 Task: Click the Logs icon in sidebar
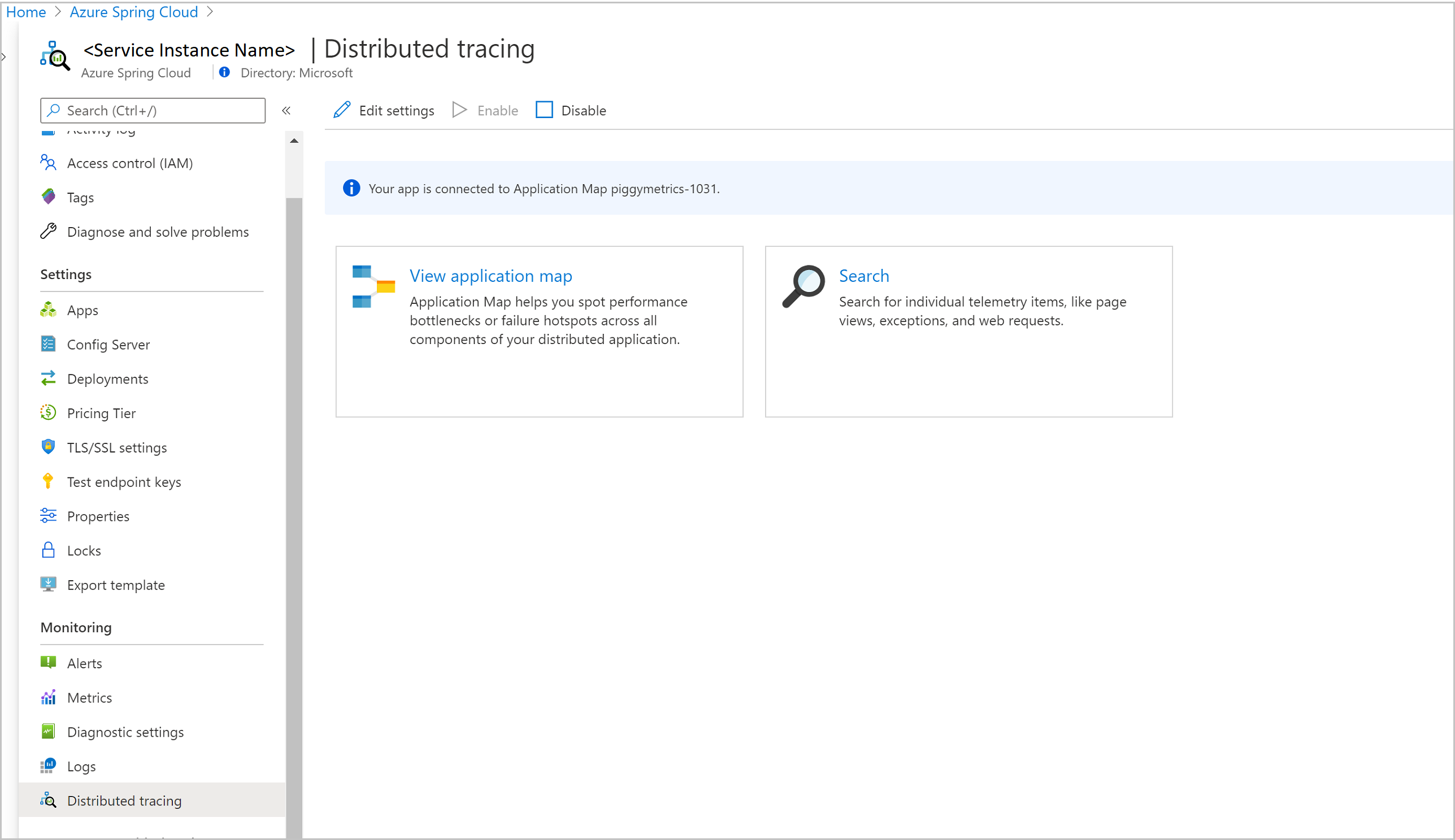pyautogui.click(x=49, y=766)
